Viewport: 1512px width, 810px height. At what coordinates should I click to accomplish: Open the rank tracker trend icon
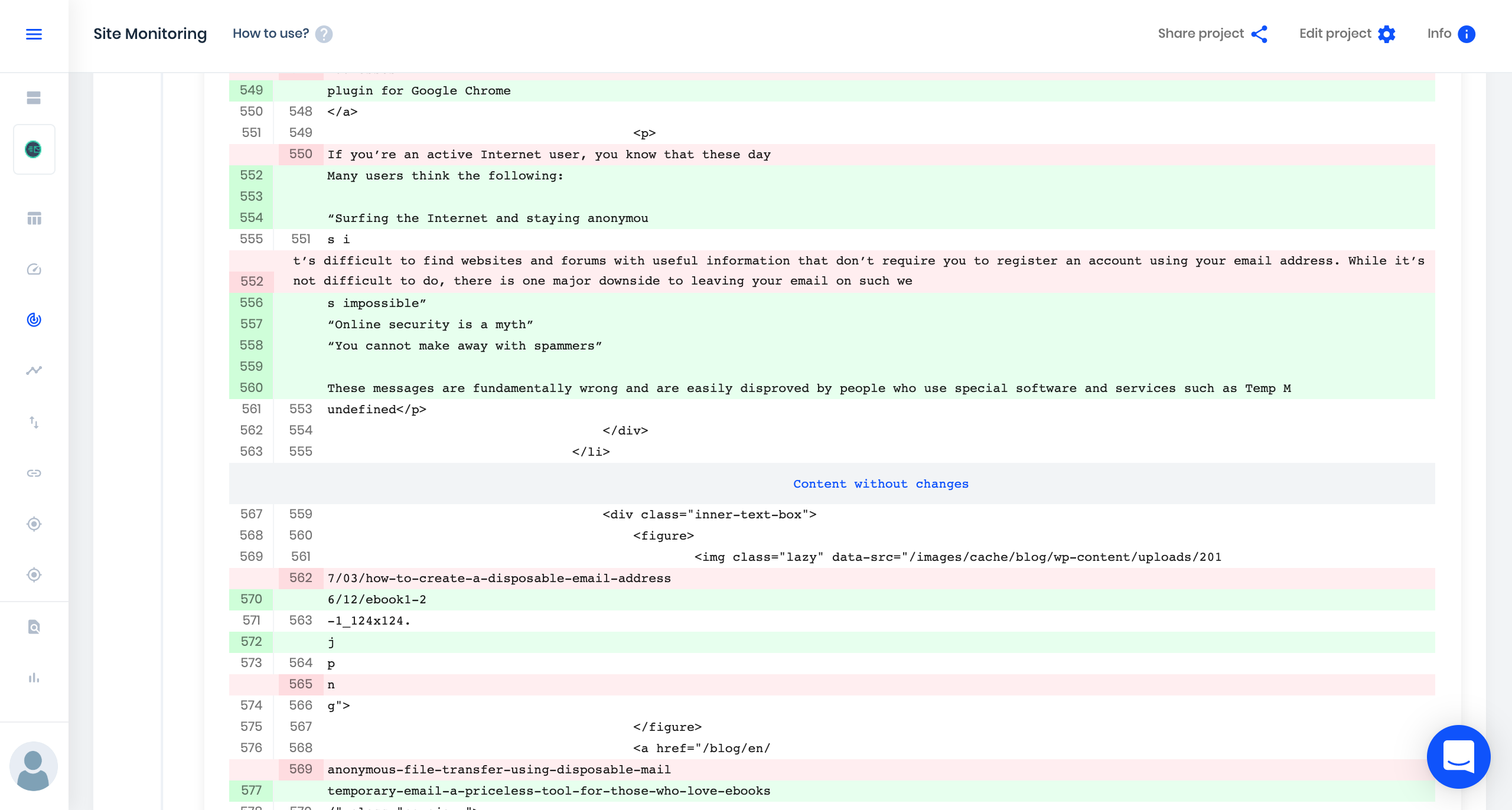(34, 371)
